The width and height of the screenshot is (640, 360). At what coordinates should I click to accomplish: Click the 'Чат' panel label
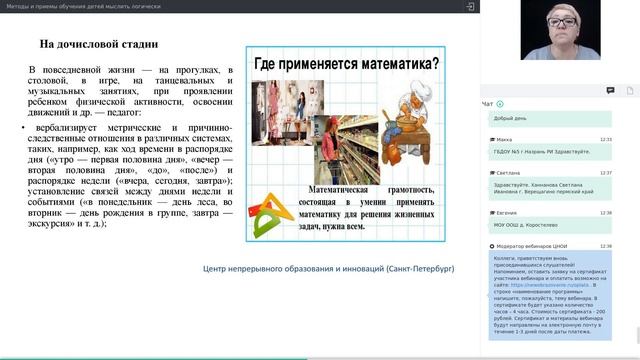pos(487,104)
